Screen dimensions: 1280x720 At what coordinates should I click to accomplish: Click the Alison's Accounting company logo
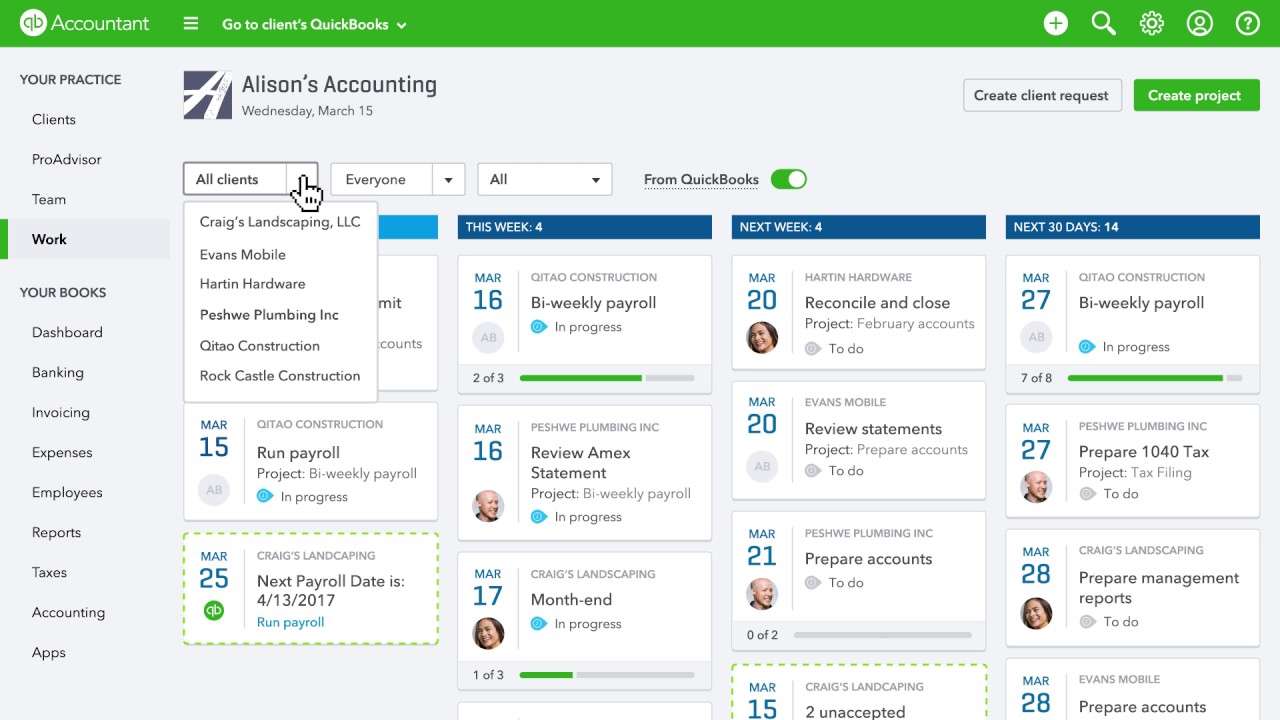coord(208,96)
